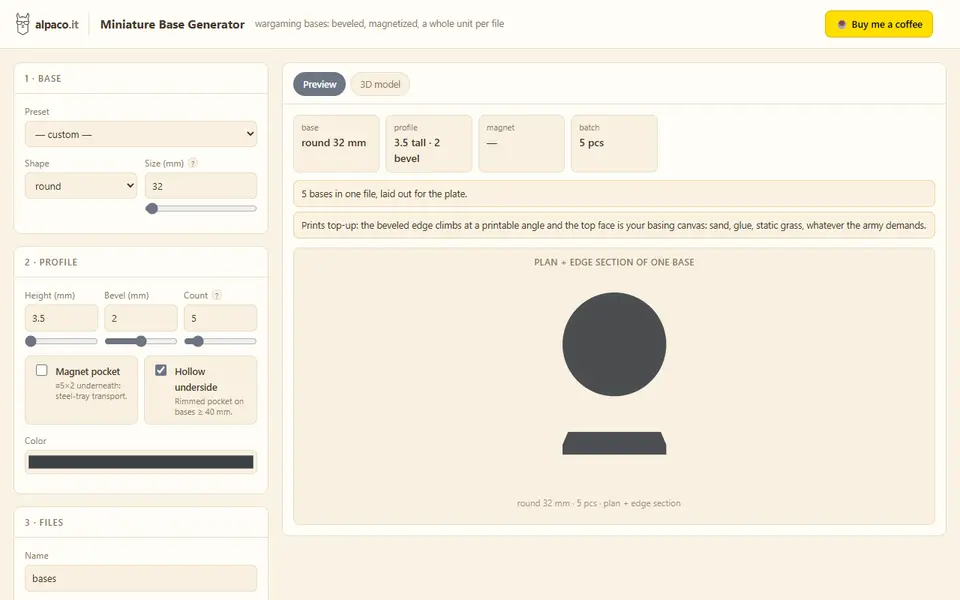Switch to the 3D model tab
Screen dimensions: 960x600
(380, 84)
